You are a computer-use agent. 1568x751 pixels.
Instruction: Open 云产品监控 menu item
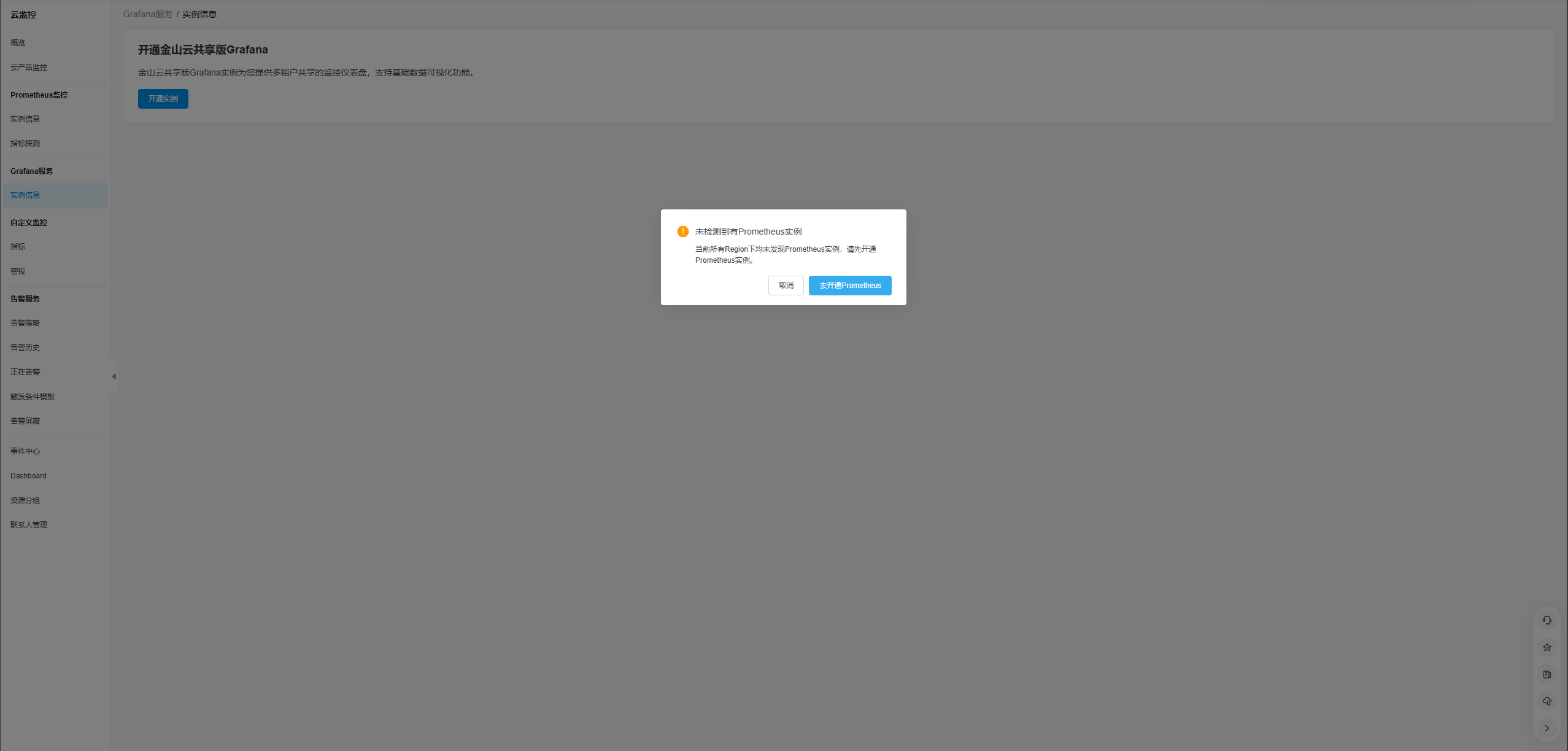(x=29, y=68)
